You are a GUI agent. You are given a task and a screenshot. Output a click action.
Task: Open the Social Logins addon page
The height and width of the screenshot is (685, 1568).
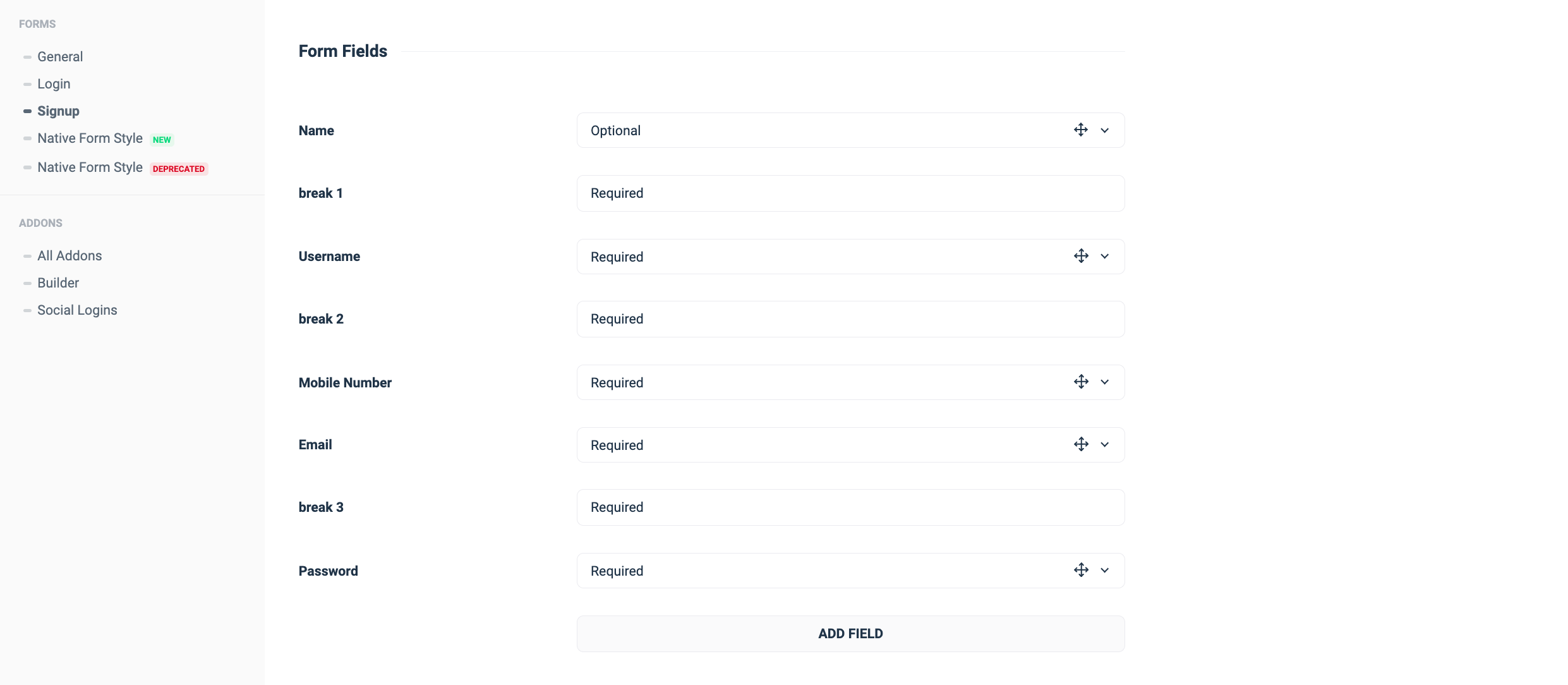[x=77, y=310]
